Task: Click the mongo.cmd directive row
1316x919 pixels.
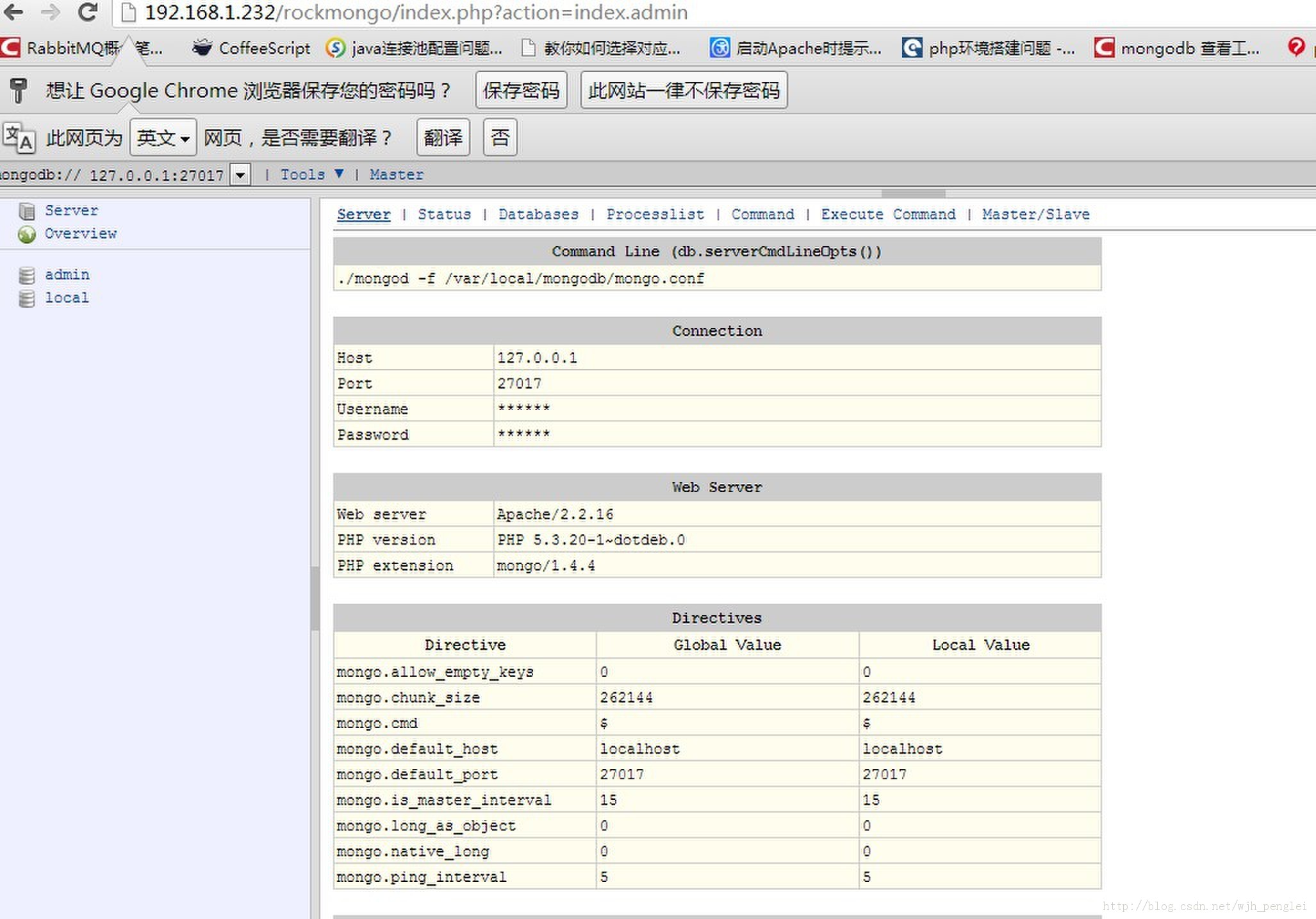Action: tap(717, 723)
